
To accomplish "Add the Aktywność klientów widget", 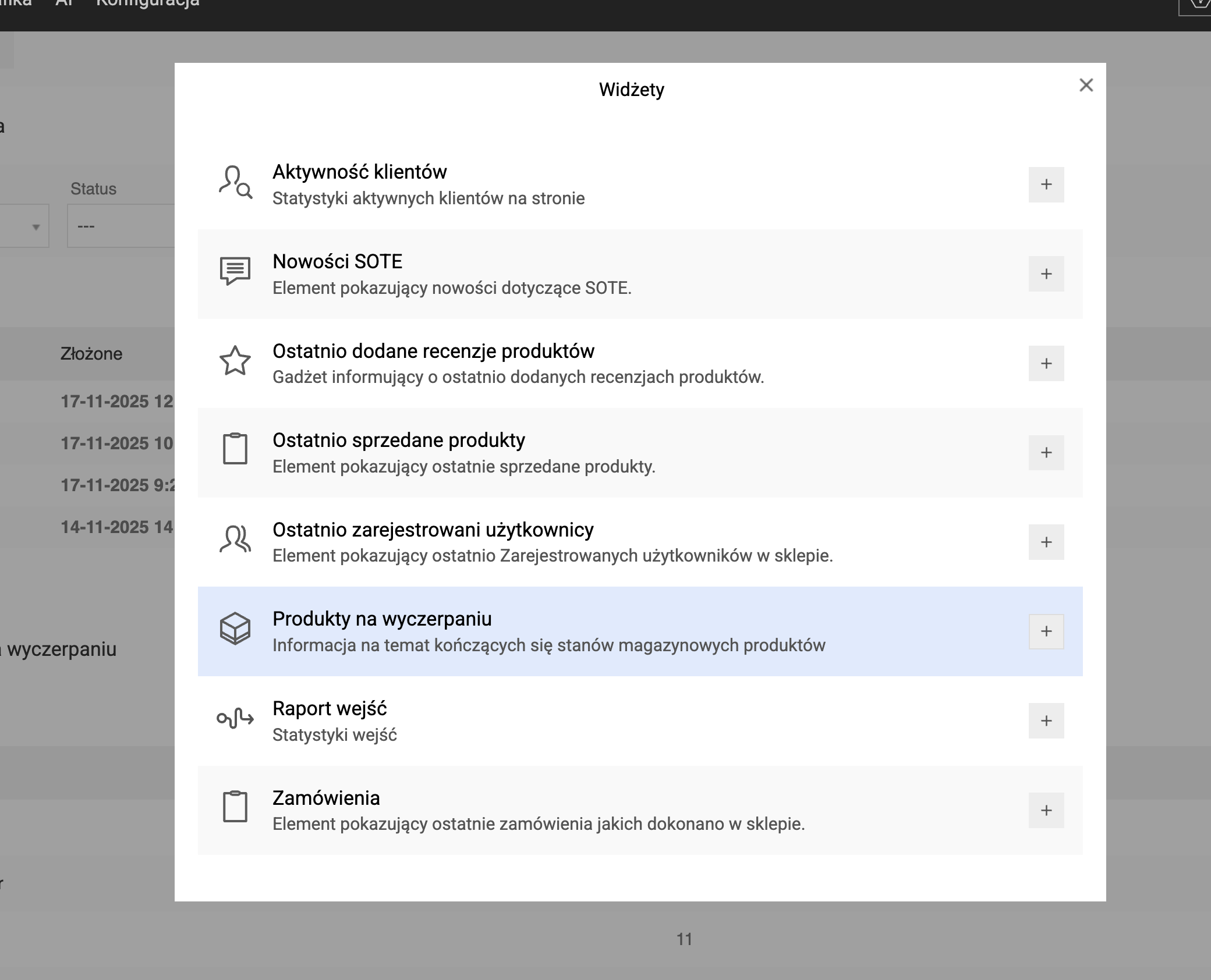I will pos(1046,185).
